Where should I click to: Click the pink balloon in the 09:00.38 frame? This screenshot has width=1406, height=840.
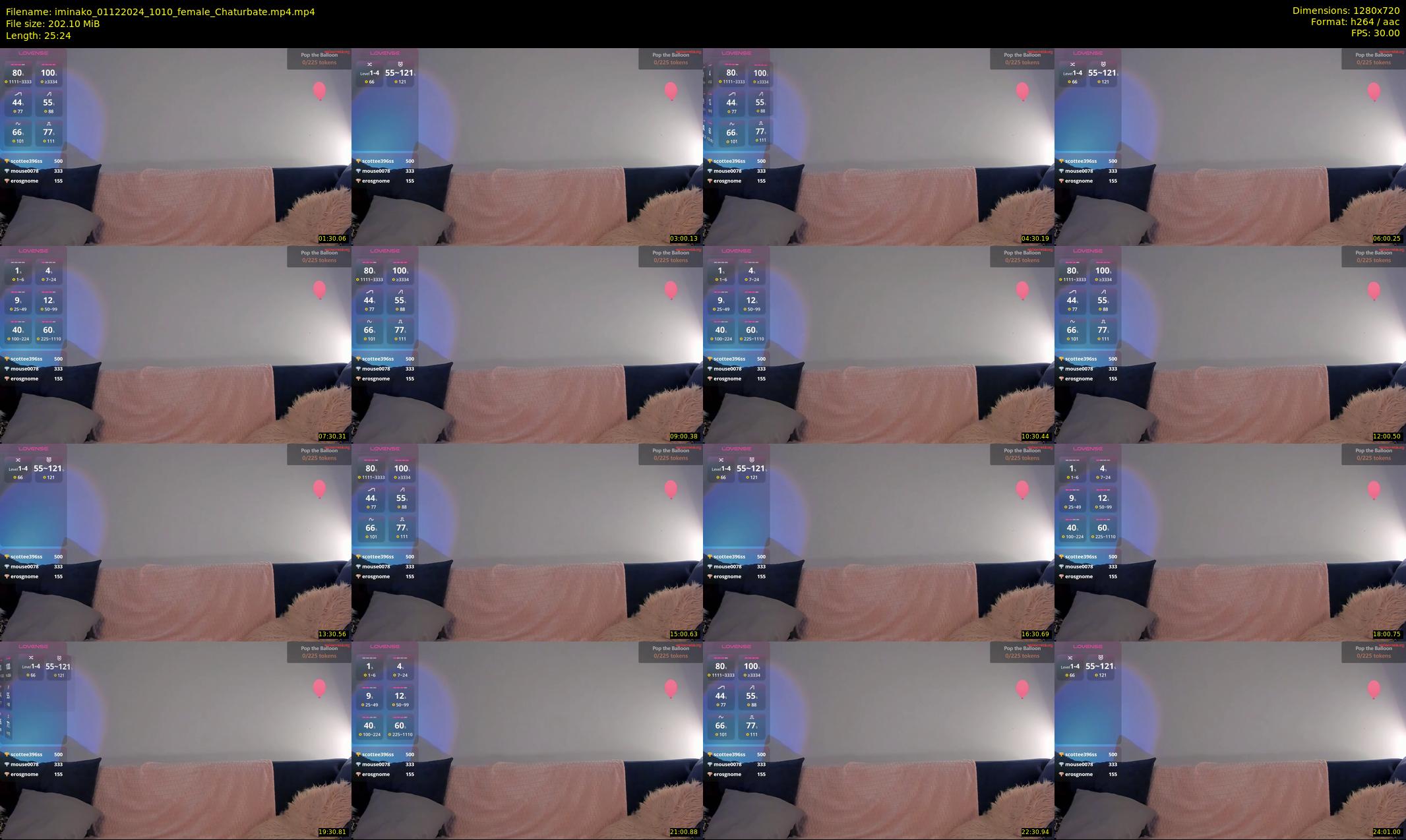tap(671, 289)
